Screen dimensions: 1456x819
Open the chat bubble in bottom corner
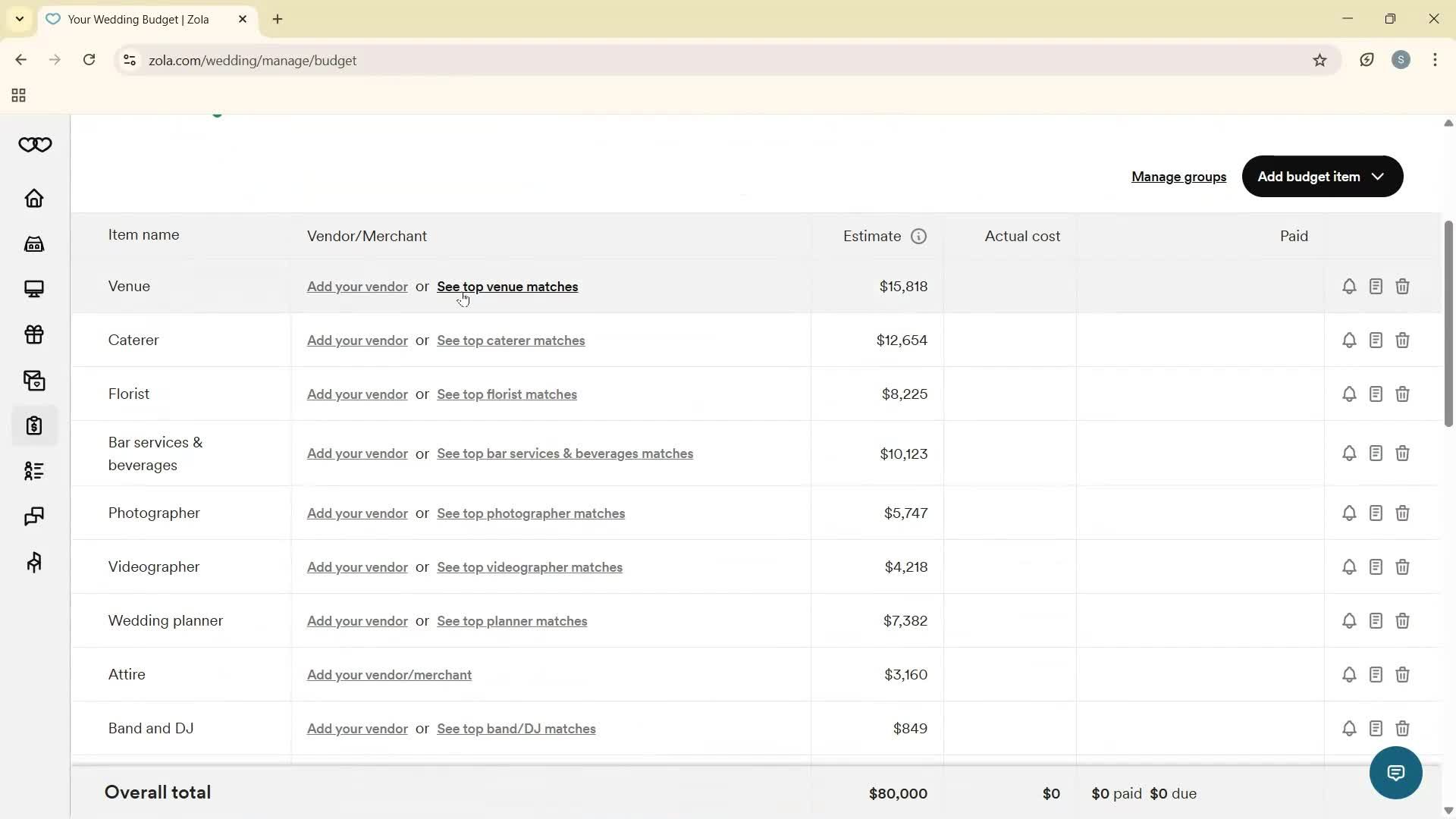(x=1395, y=772)
